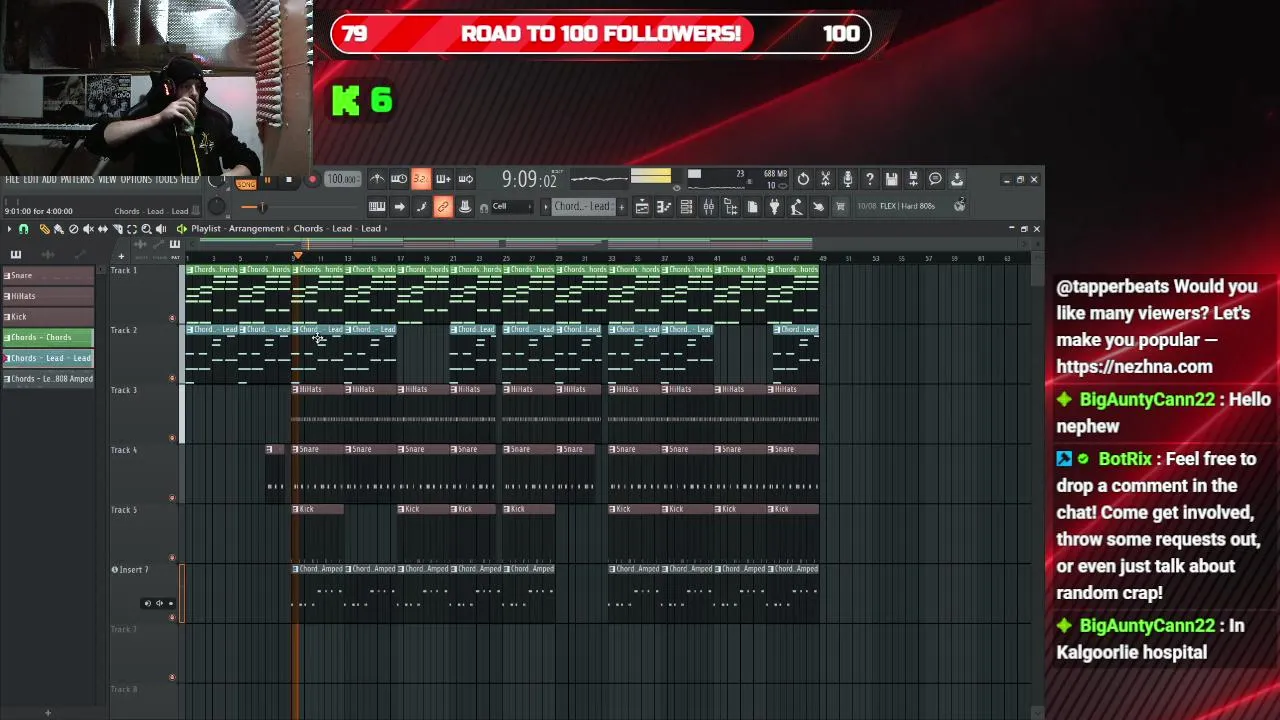Mute Track 1 with its dot toggle
Viewport: 1280px width, 720px height.
point(172,318)
